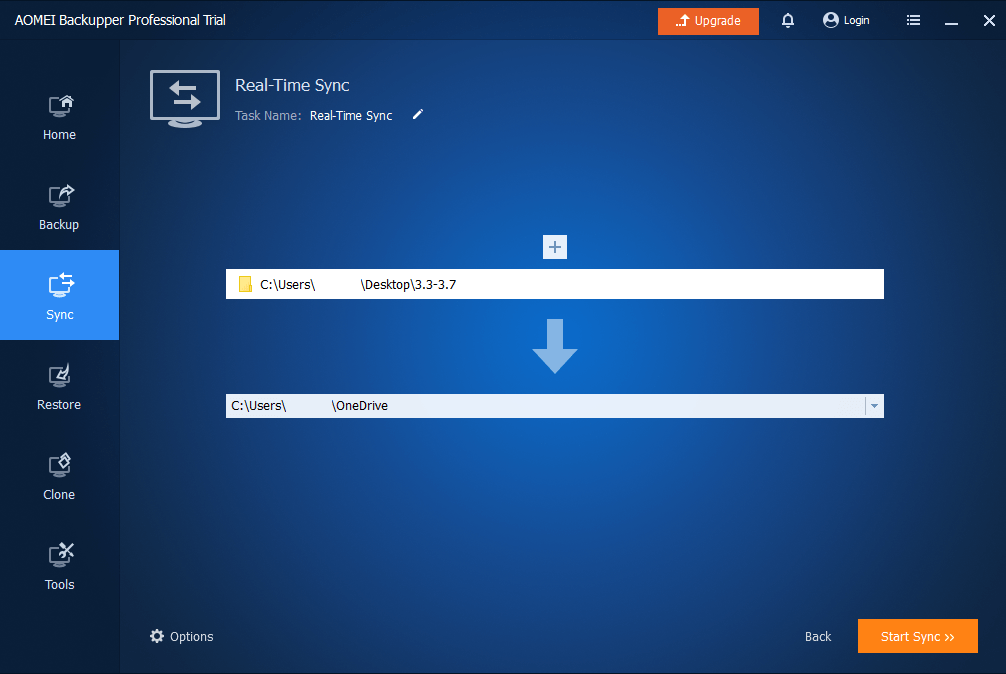Open the hamburger menu icon
Screen dimensions: 1006x674
[x=913, y=21]
